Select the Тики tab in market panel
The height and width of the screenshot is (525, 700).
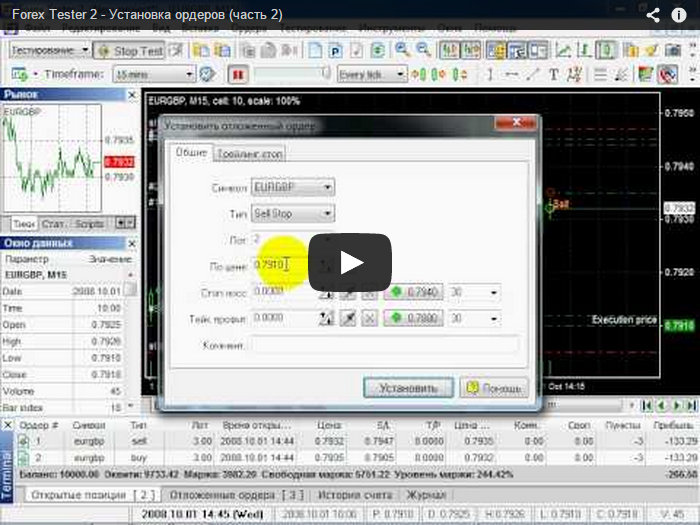coord(24,224)
